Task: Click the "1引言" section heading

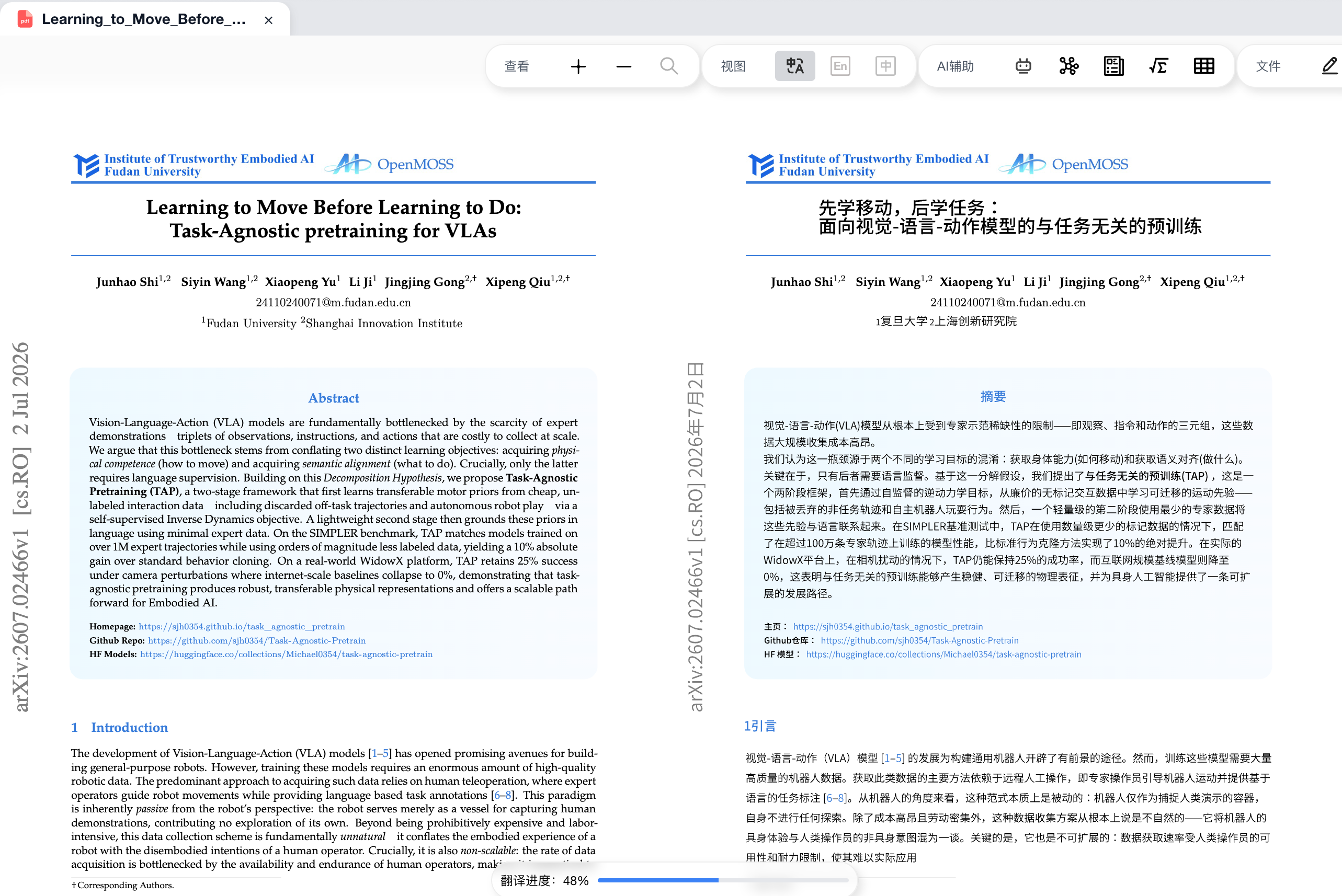Action: (x=760, y=726)
